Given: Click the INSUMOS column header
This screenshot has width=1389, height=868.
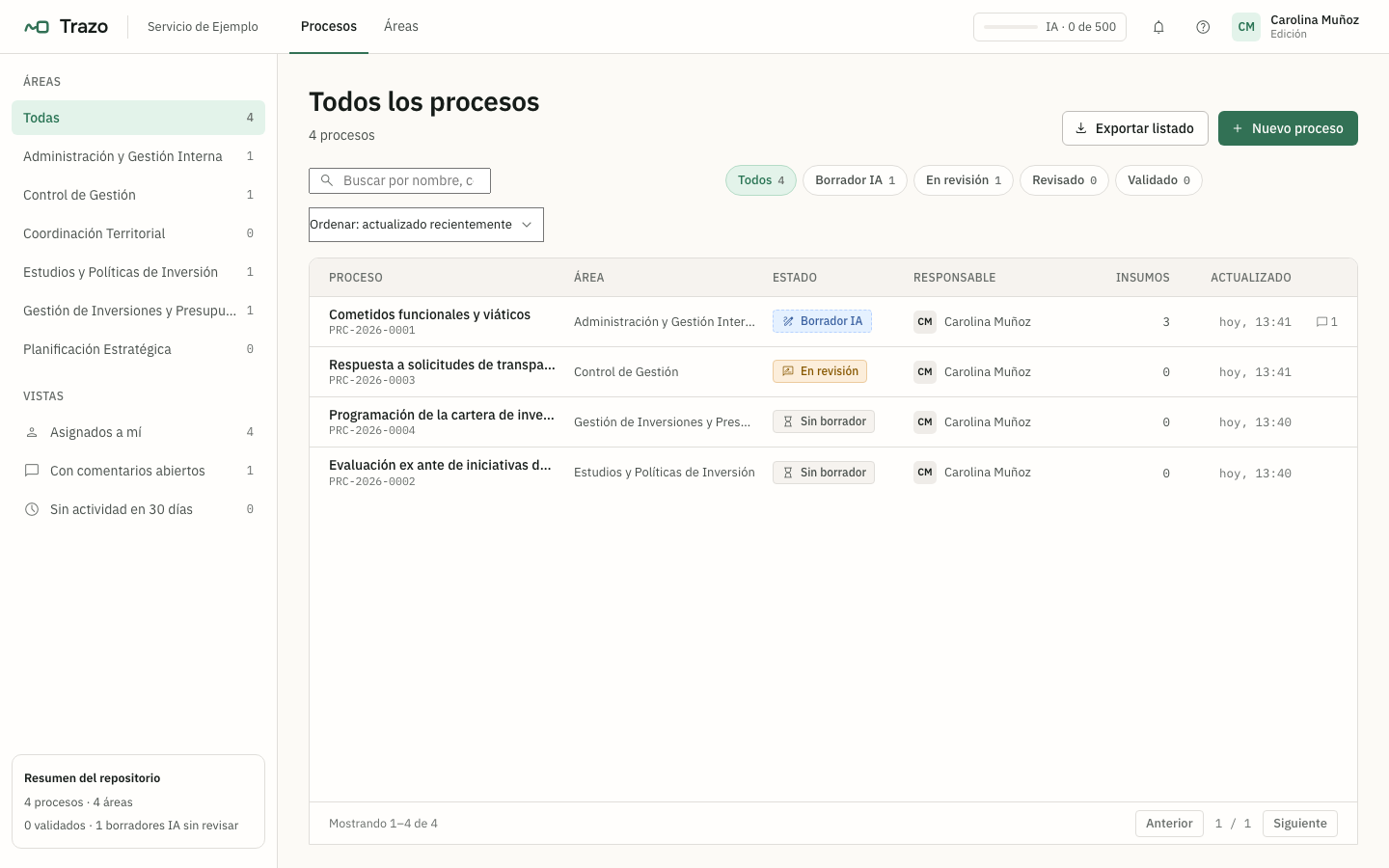Looking at the screenshot, I should pos(1143,278).
